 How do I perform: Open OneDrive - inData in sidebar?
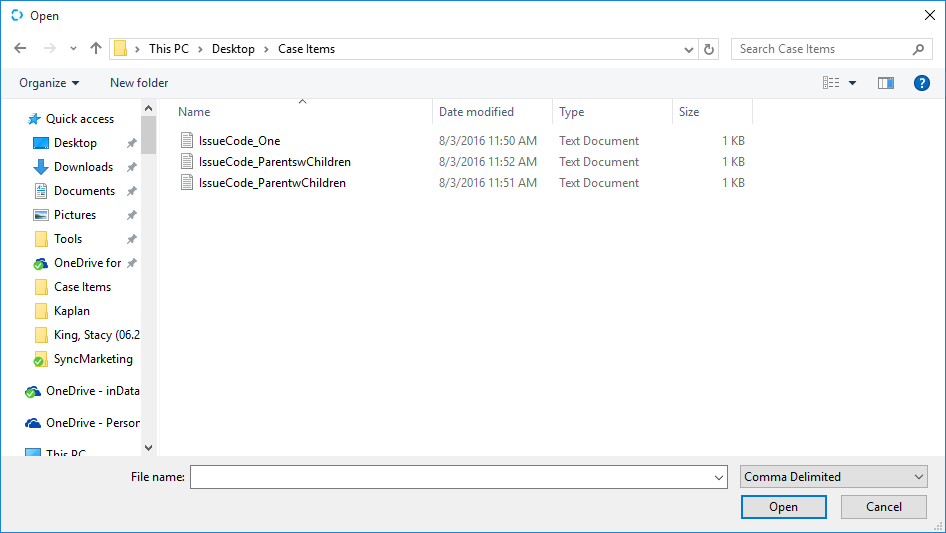click(93, 391)
